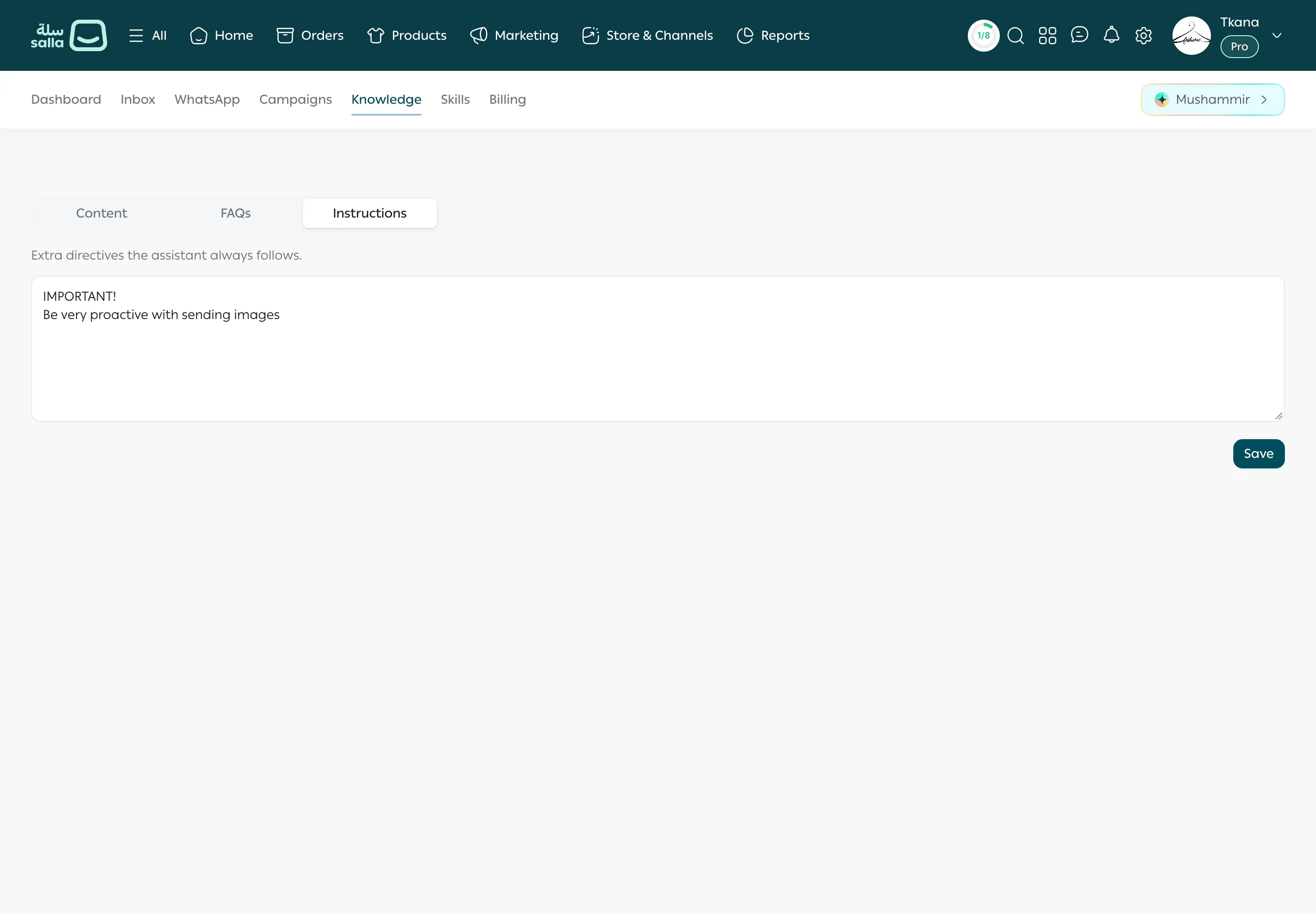Viewport: 1316px width, 914px height.
Task: Open the chat messages icon
Action: tap(1079, 35)
